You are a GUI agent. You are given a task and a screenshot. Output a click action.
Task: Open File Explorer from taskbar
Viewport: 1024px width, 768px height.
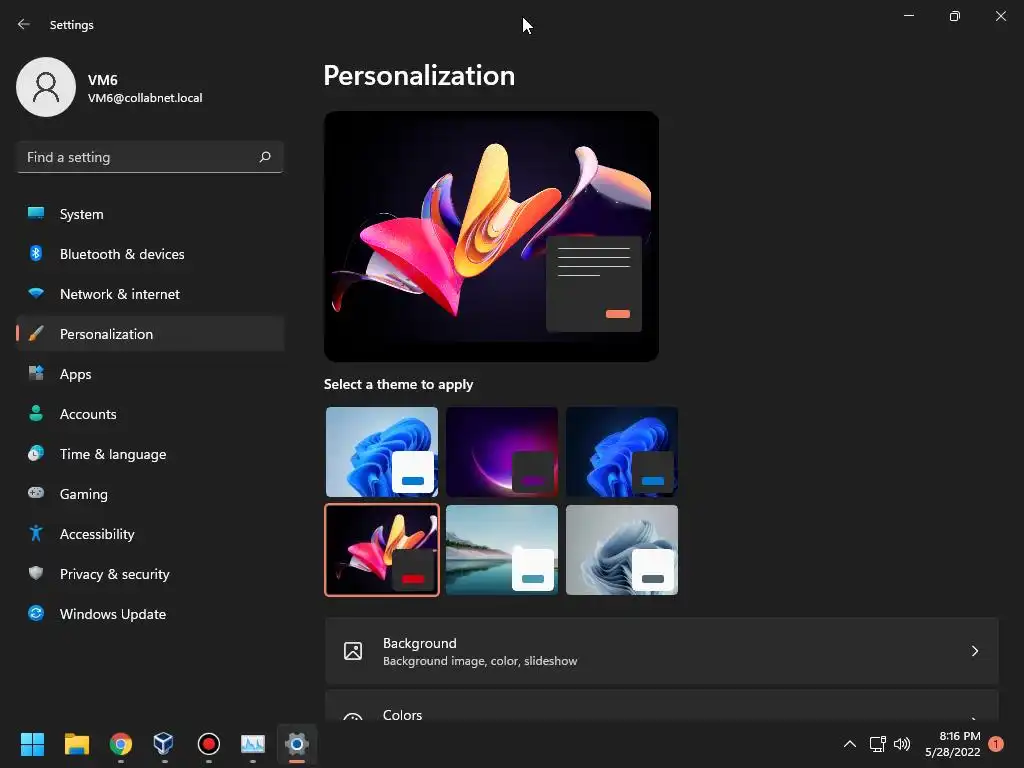pos(76,744)
